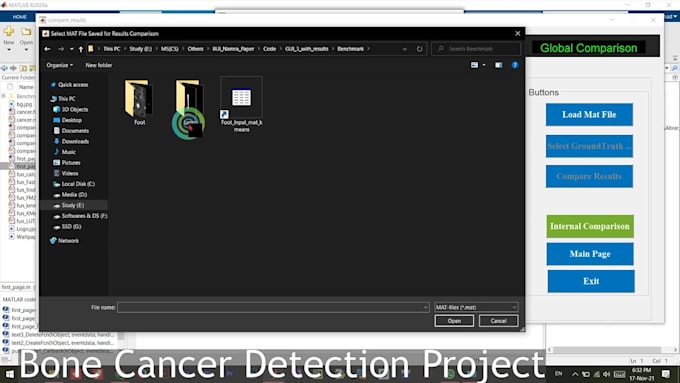This screenshot has width=680, height=383.
Task: Go back in file dialog navigation
Action: coord(47,49)
